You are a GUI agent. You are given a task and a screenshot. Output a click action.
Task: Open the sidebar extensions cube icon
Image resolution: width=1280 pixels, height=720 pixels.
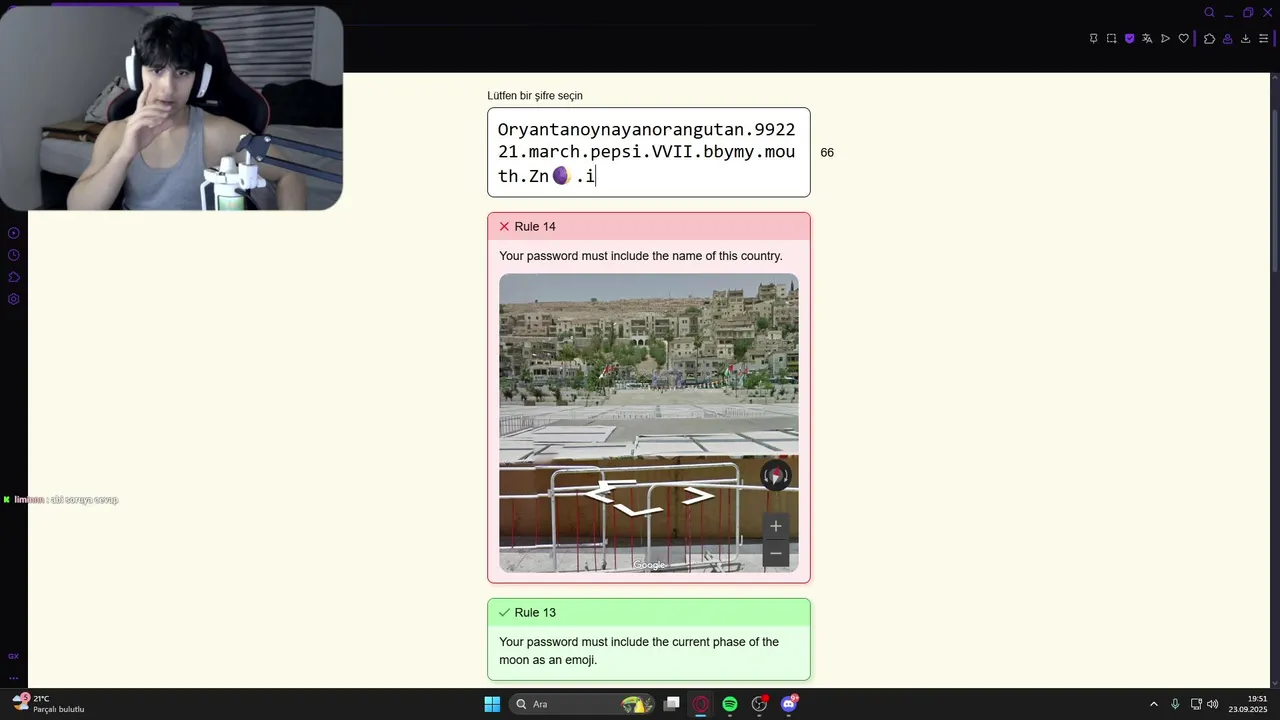14,277
